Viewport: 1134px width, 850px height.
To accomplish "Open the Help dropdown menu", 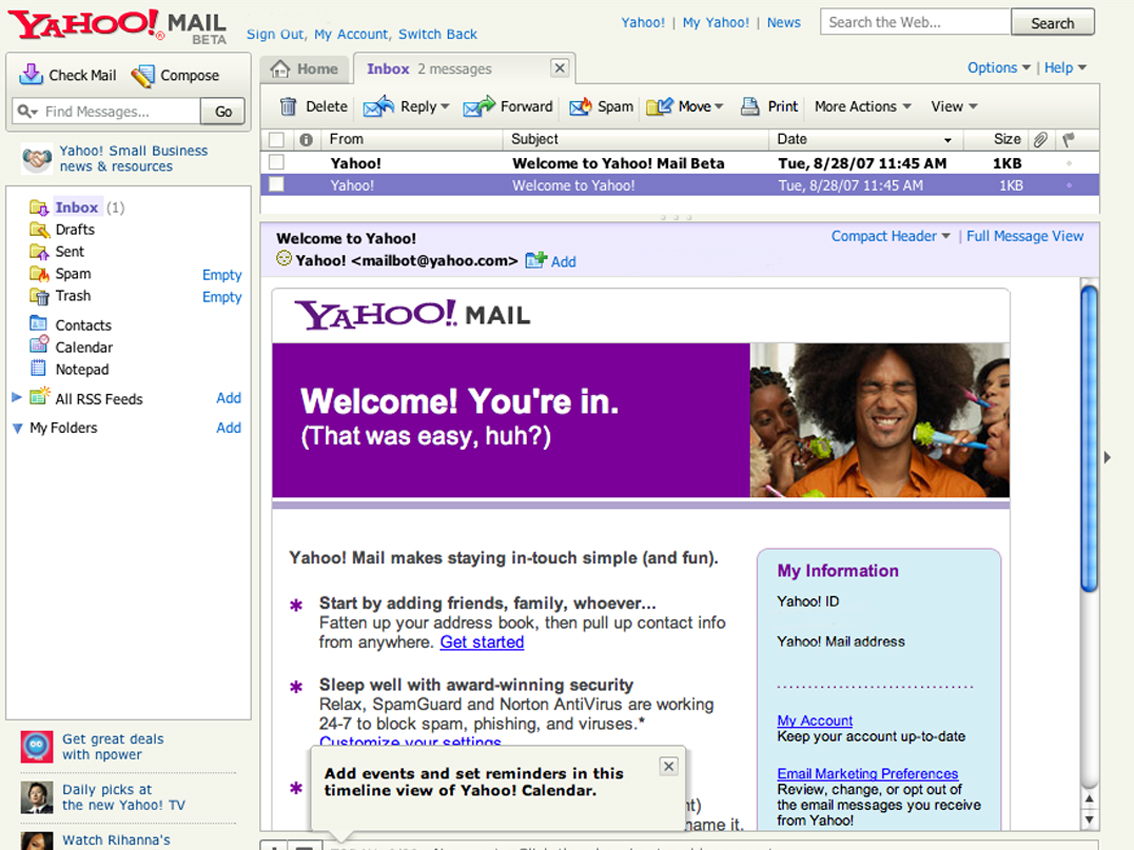I will pyautogui.click(x=1065, y=67).
